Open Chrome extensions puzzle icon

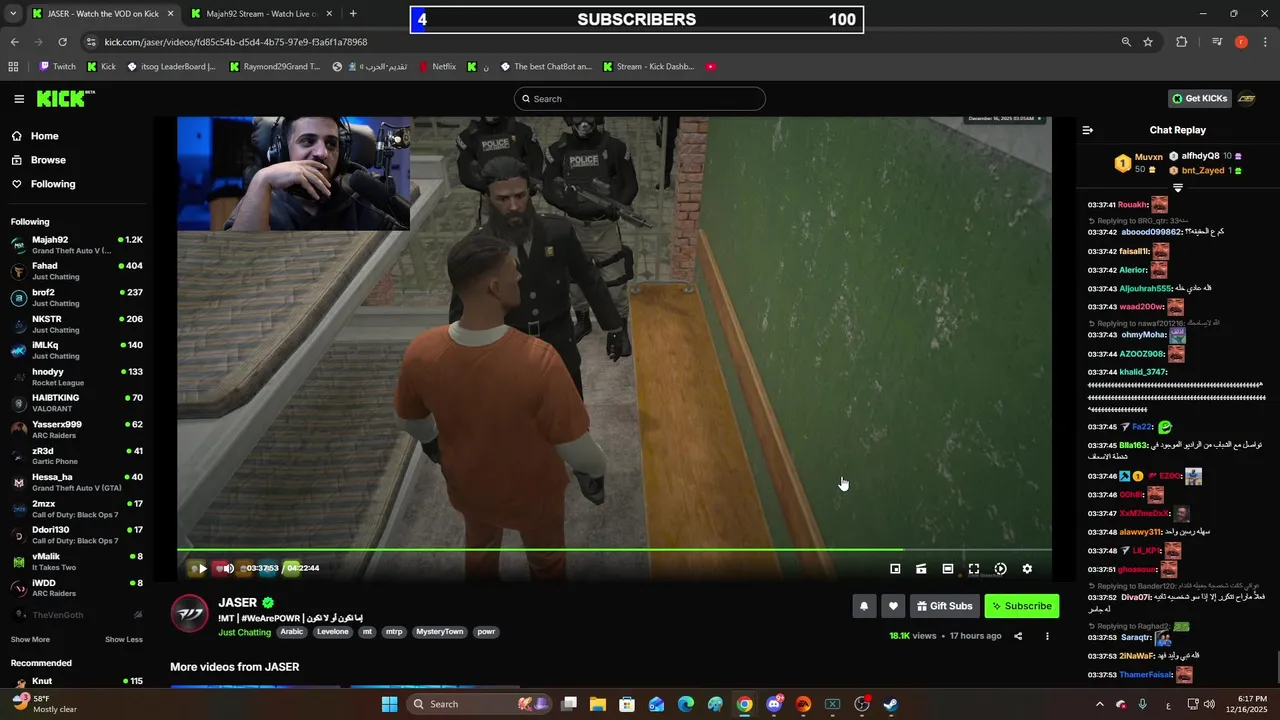click(1182, 42)
